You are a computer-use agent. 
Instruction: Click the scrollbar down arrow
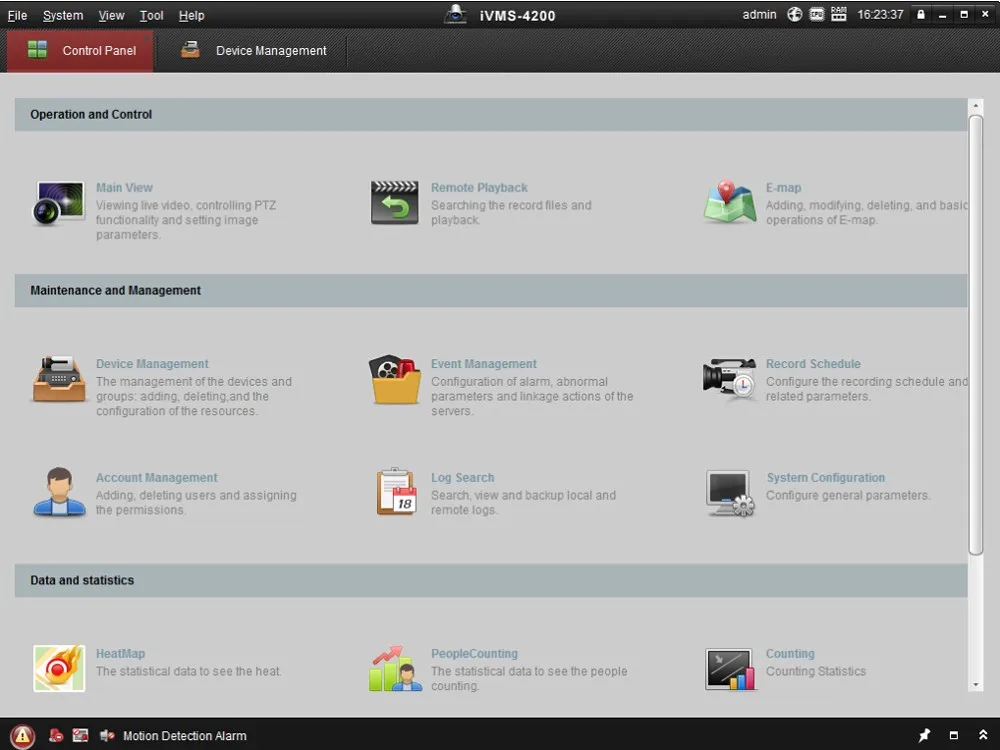975,685
